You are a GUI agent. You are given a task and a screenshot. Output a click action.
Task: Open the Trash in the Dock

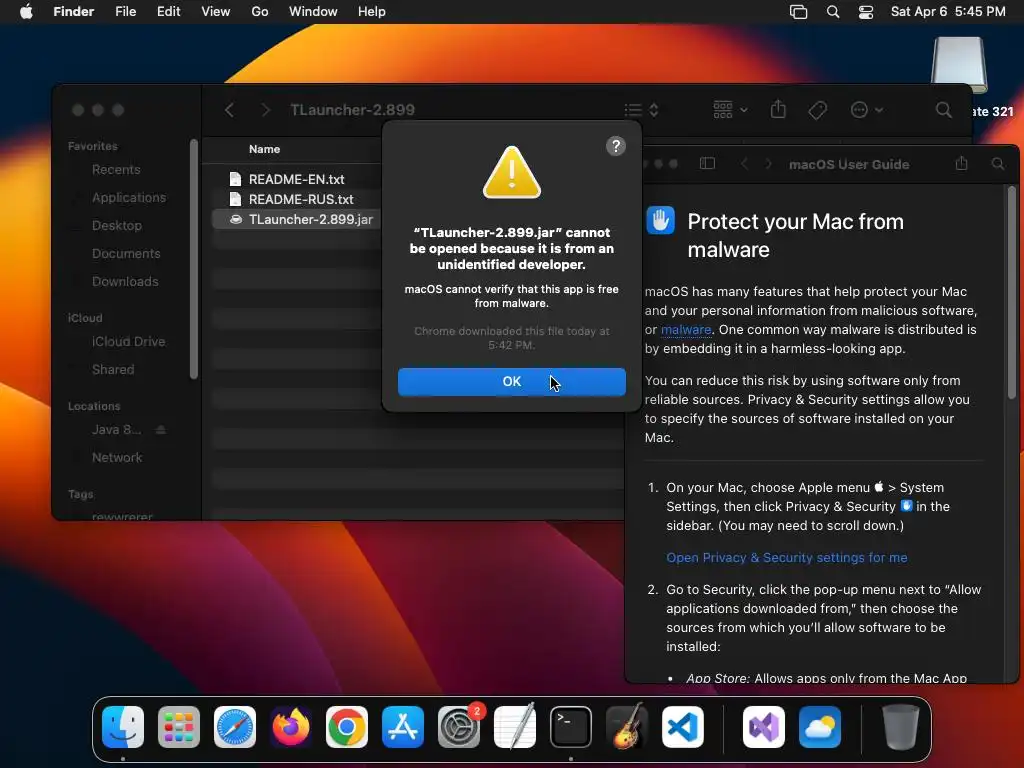pos(901,727)
